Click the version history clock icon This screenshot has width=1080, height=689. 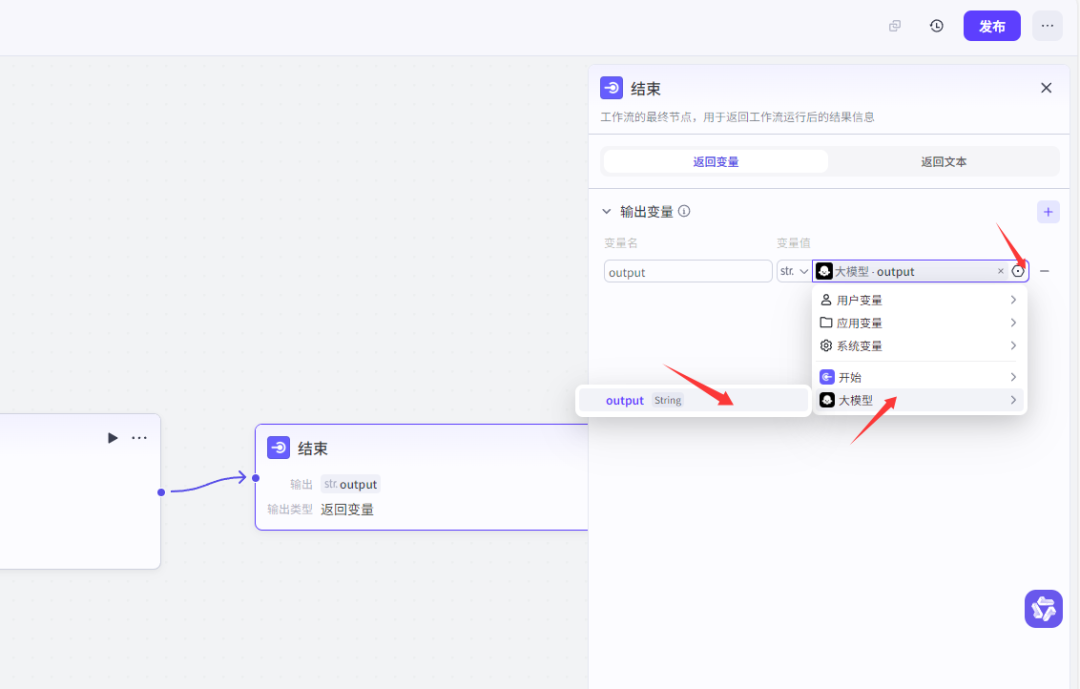point(936,26)
